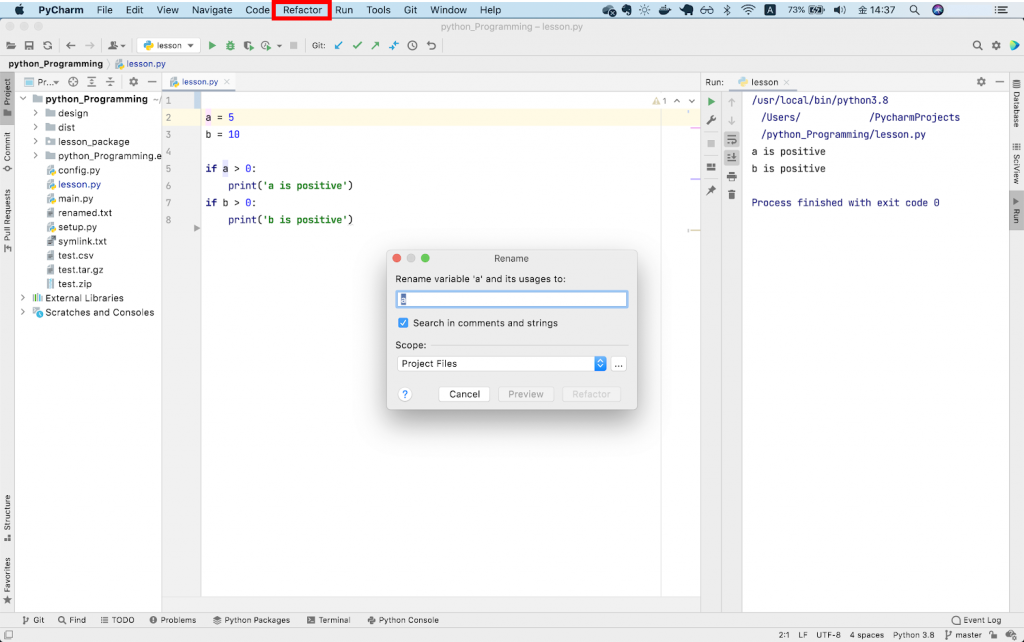The height and width of the screenshot is (642, 1024).
Task: Clear the Run console with trash icon
Action: (x=731, y=195)
